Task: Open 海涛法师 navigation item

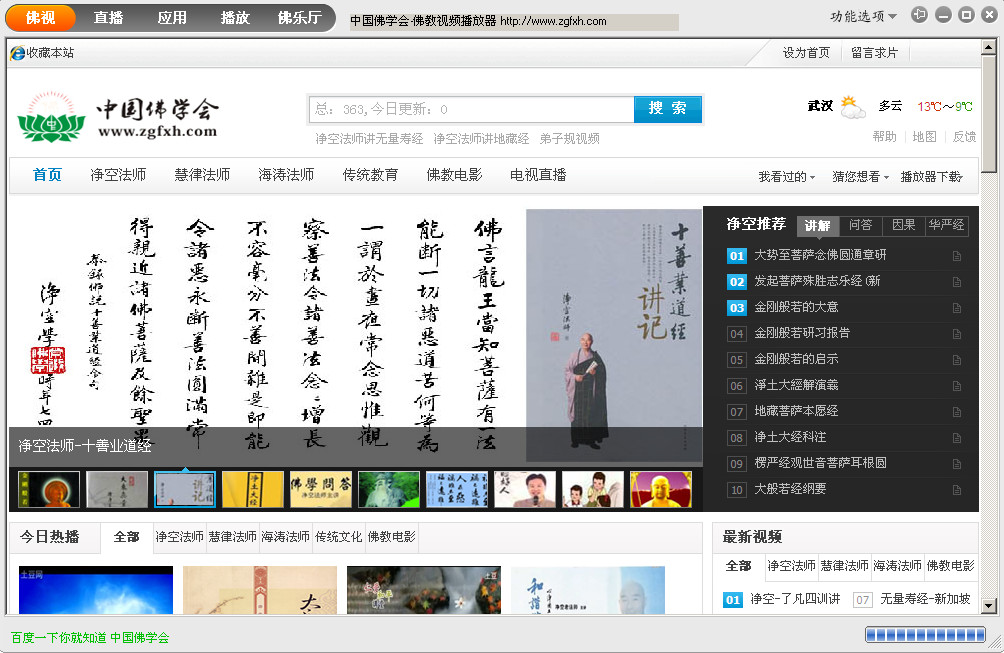Action: pos(286,175)
